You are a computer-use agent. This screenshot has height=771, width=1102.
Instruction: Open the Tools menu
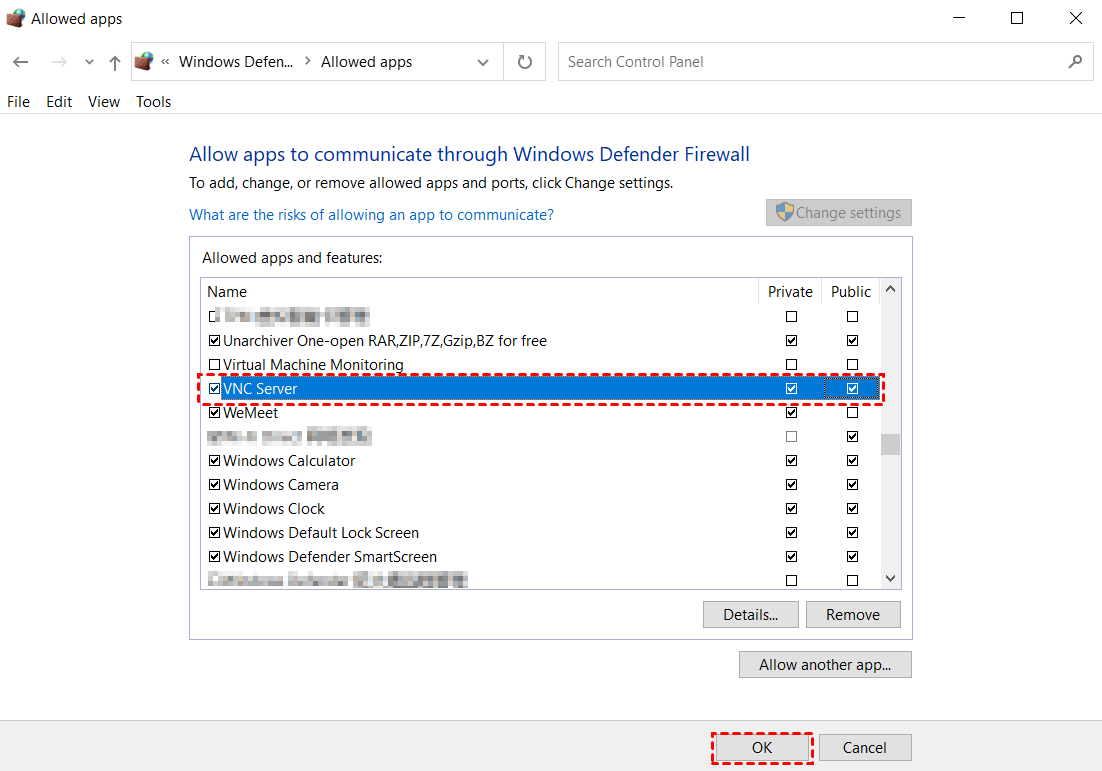pyautogui.click(x=153, y=102)
